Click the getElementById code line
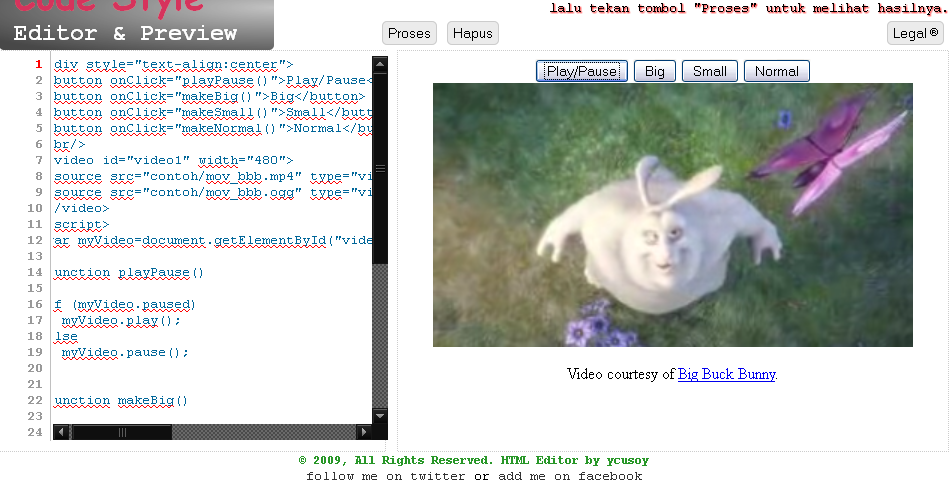This screenshot has width=949, height=487. [x=212, y=240]
